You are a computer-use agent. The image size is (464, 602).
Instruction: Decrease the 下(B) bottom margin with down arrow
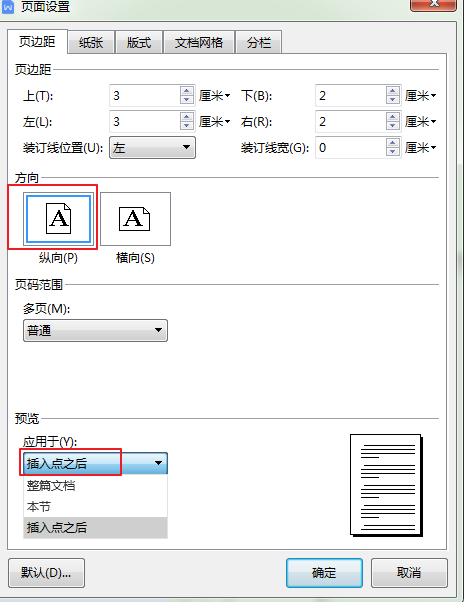coord(393,99)
